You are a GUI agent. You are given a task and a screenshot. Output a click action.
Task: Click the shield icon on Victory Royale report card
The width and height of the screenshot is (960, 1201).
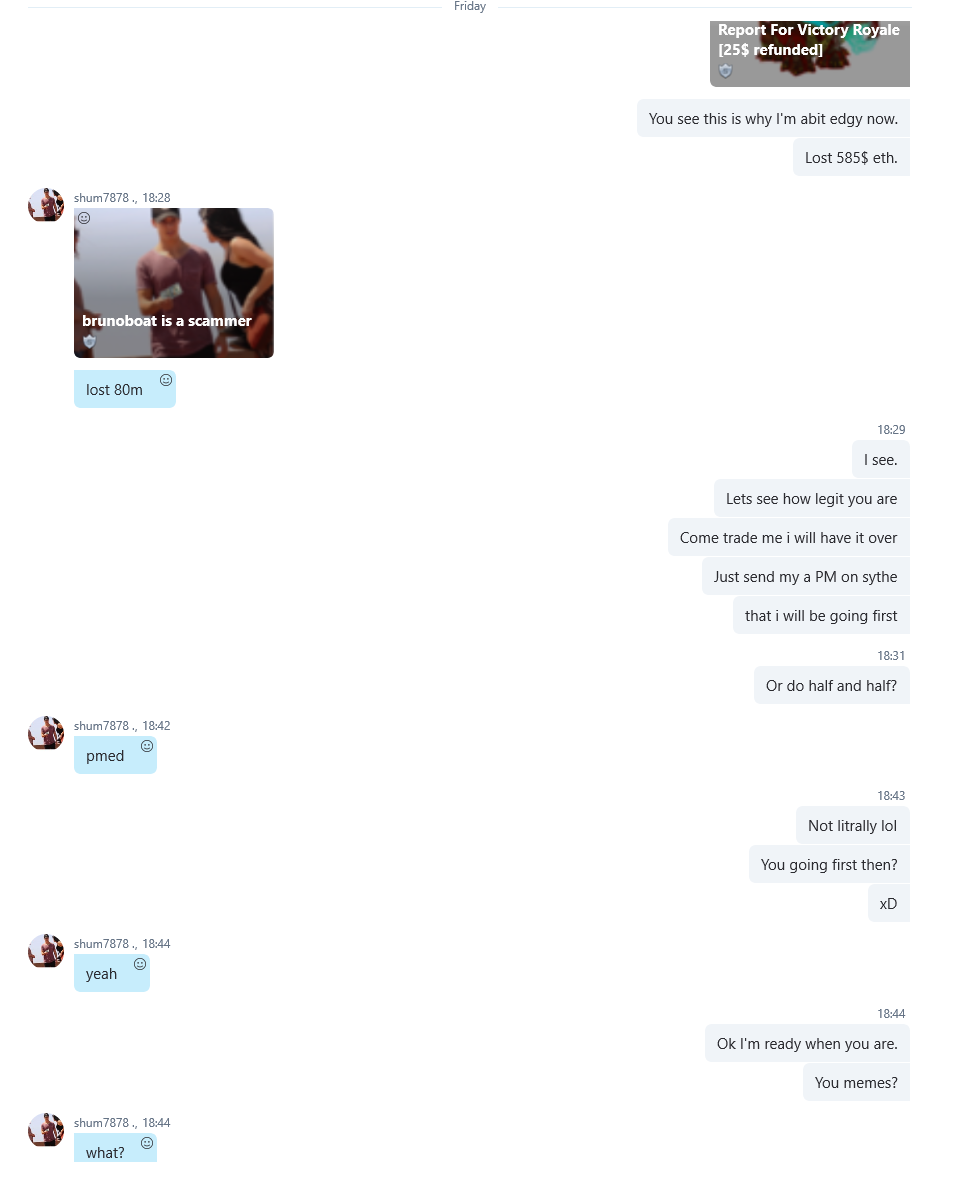coord(725,70)
